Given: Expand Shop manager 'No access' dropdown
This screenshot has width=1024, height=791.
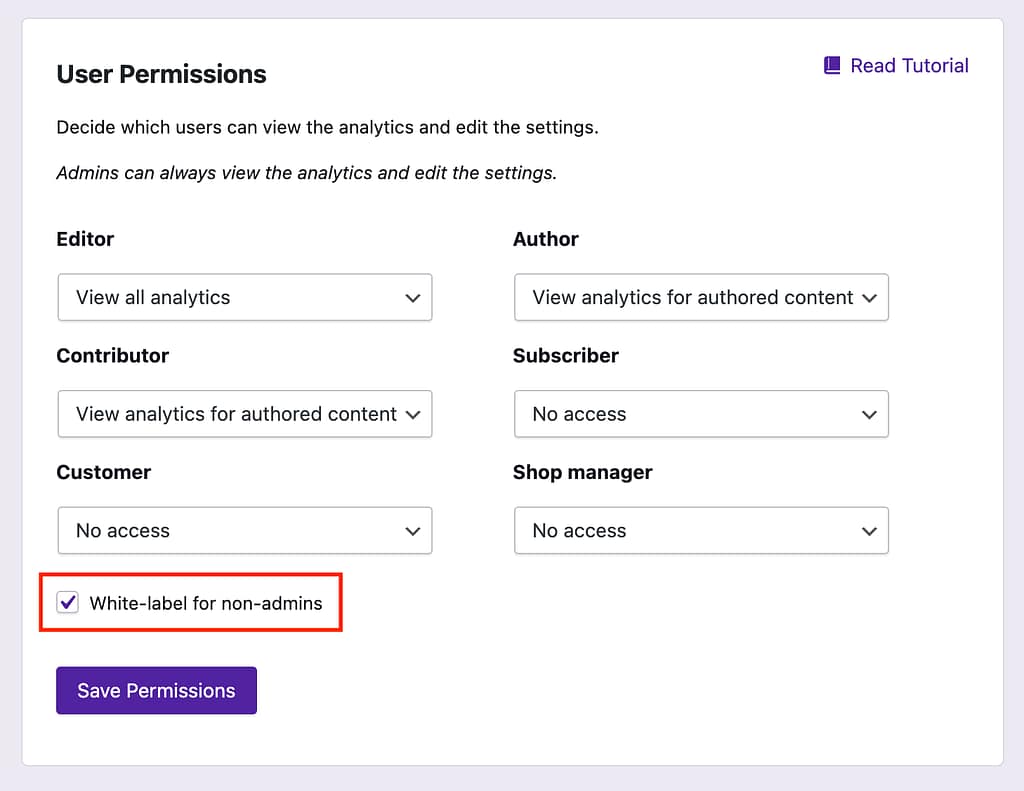Looking at the screenshot, I should coord(700,531).
